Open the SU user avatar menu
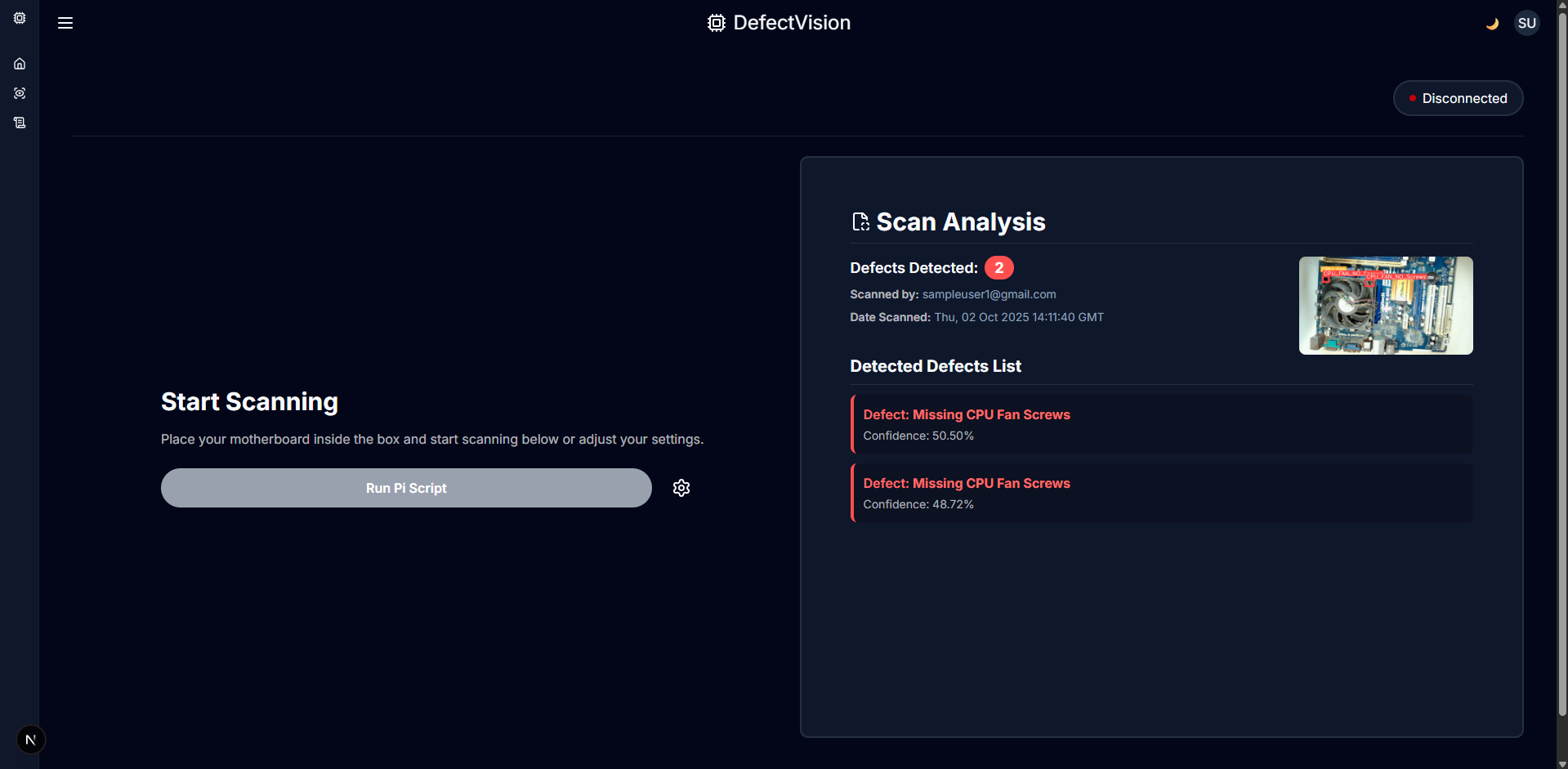This screenshot has width=1568, height=769. tap(1526, 23)
